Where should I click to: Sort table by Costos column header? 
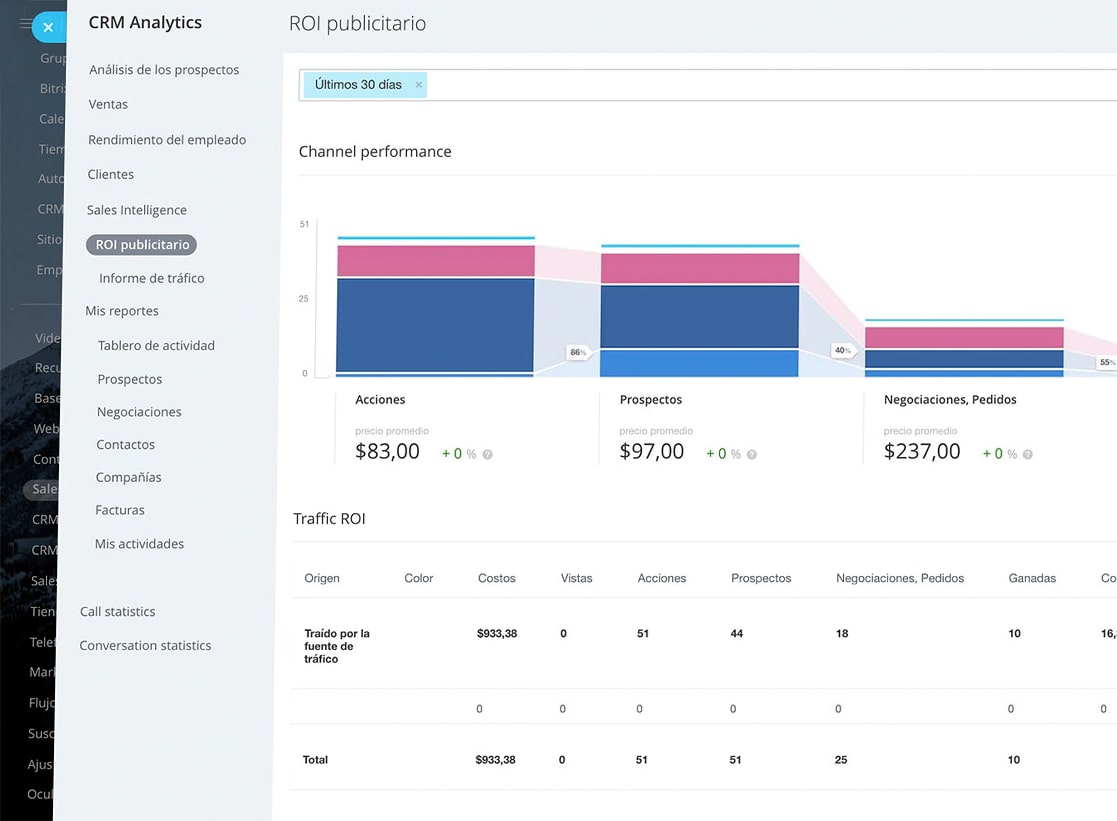tap(497, 578)
